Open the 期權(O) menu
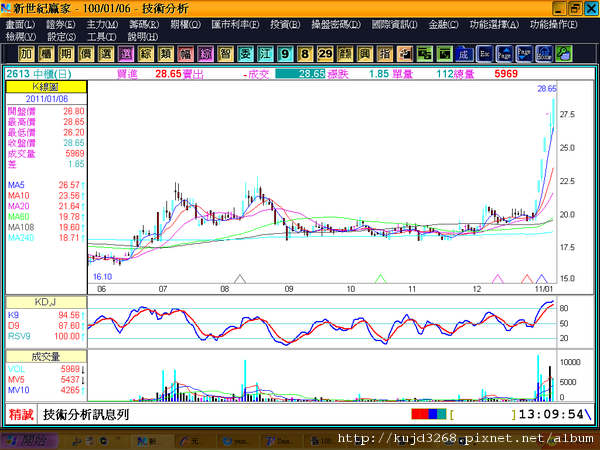This screenshot has height=450, width=600. [185, 24]
